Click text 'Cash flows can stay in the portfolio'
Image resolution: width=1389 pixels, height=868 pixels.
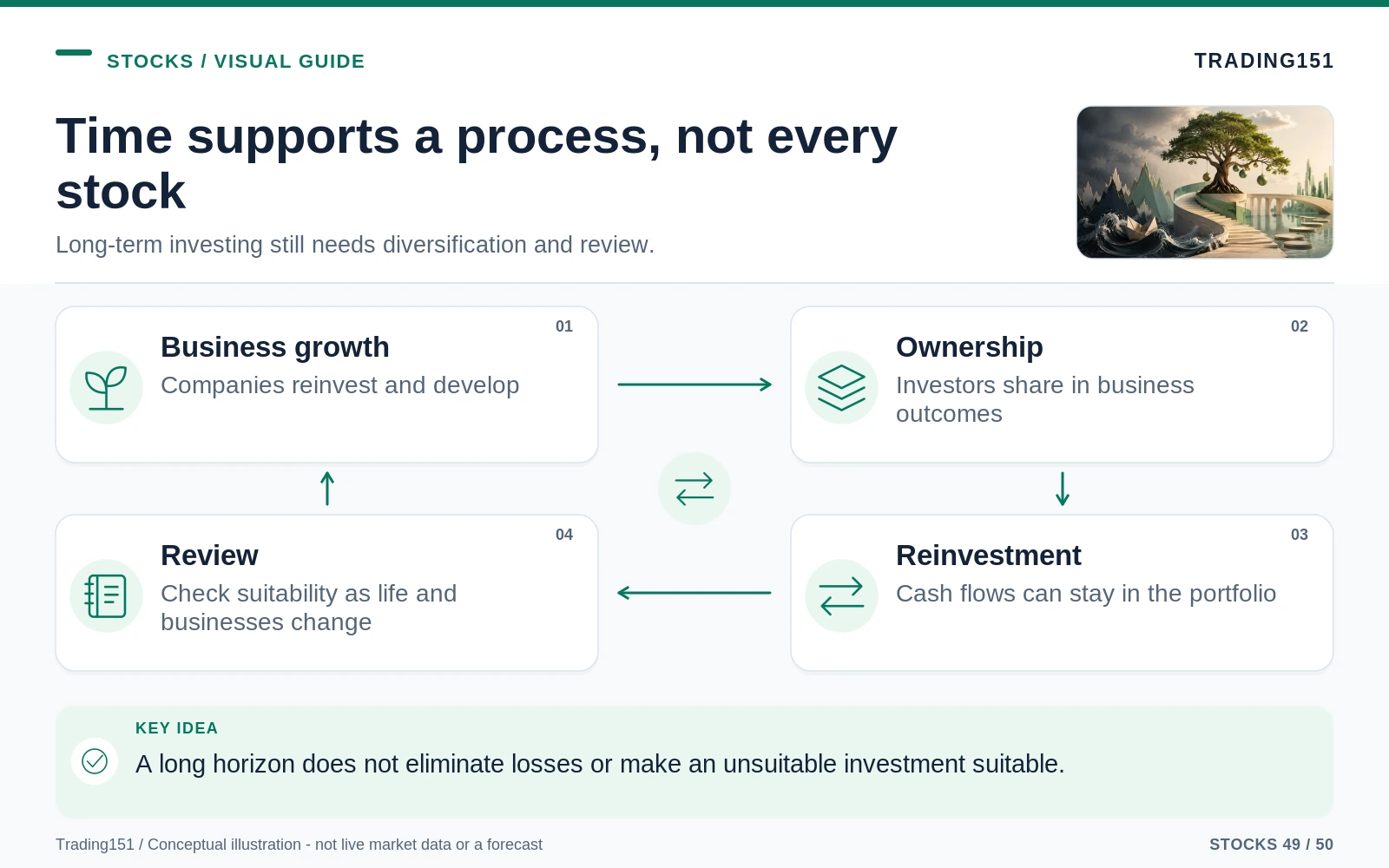(1086, 594)
